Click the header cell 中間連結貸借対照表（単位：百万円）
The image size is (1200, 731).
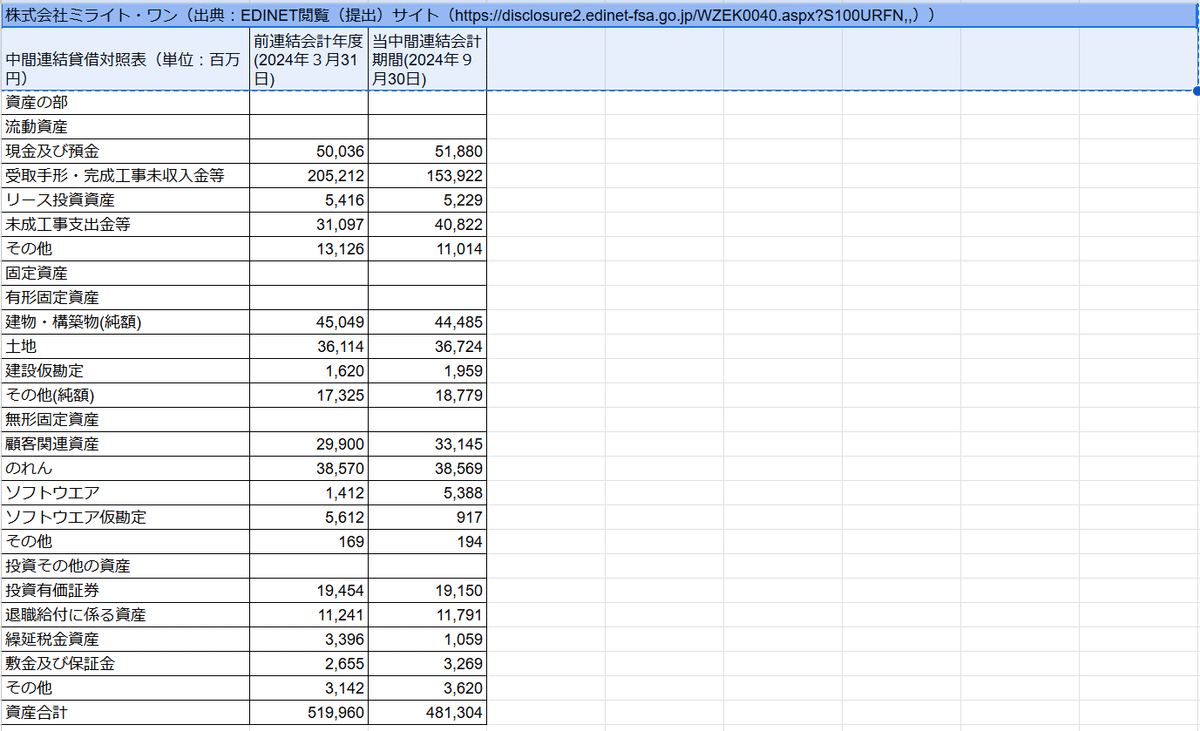click(126, 59)
